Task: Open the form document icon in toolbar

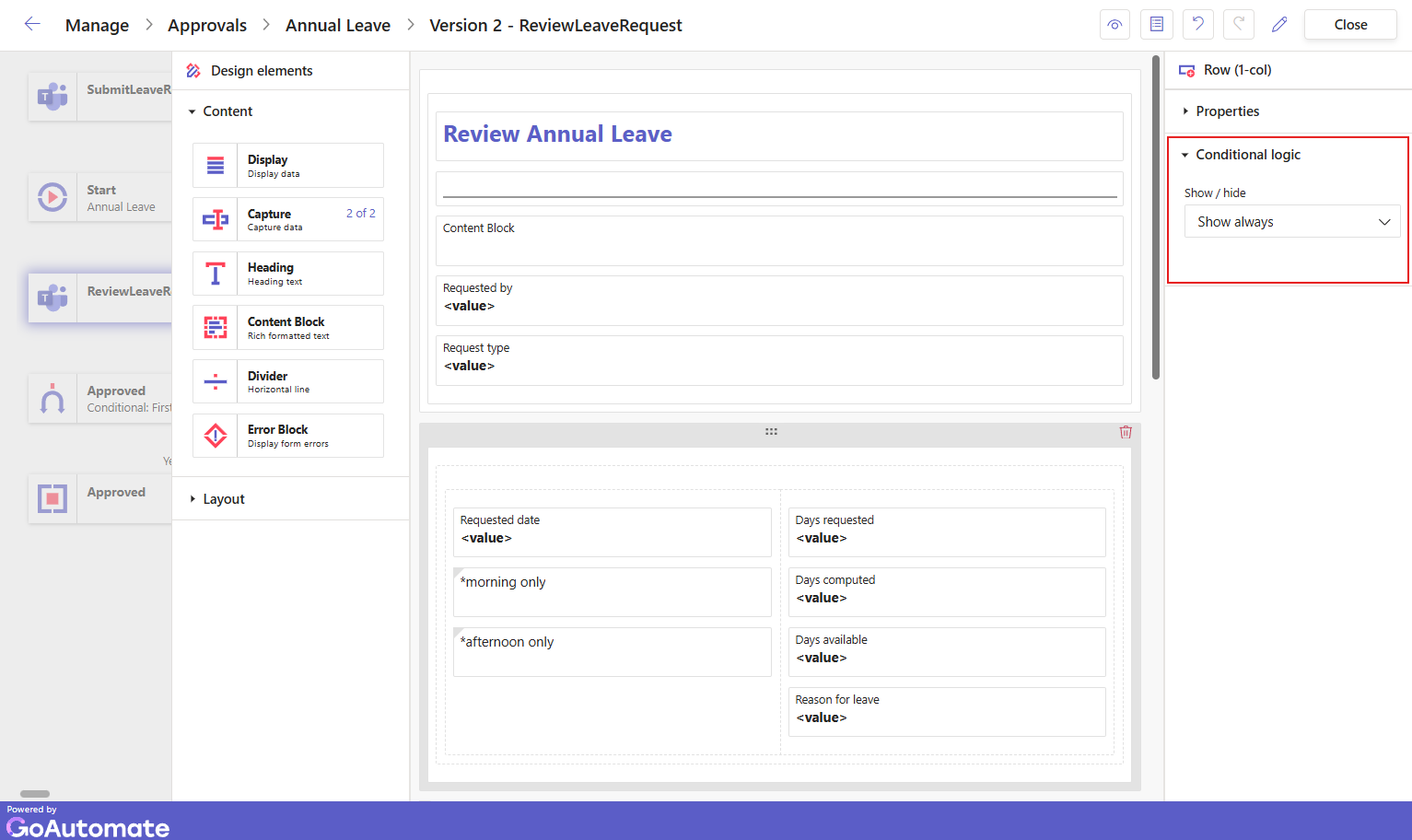Action: coord(1156,25)
